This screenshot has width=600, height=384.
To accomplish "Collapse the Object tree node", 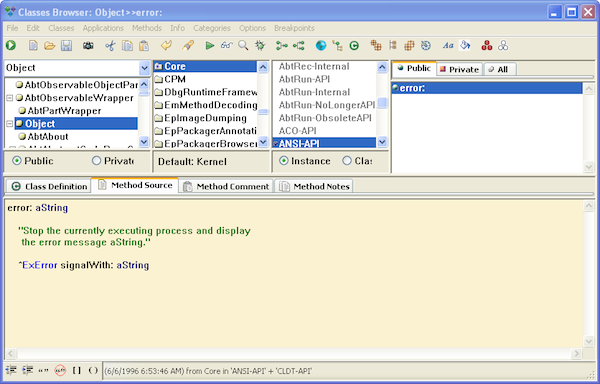I will pyautogui.click(x=10, y=124).
